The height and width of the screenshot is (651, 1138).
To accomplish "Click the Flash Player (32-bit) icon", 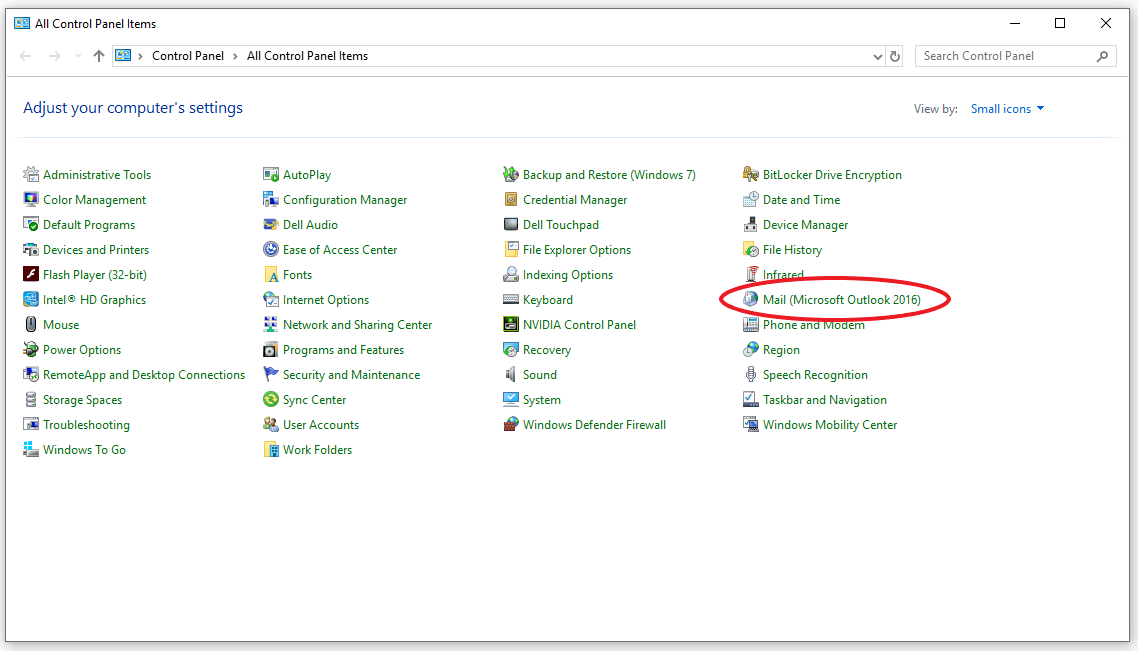I will [x=31, y=275].
